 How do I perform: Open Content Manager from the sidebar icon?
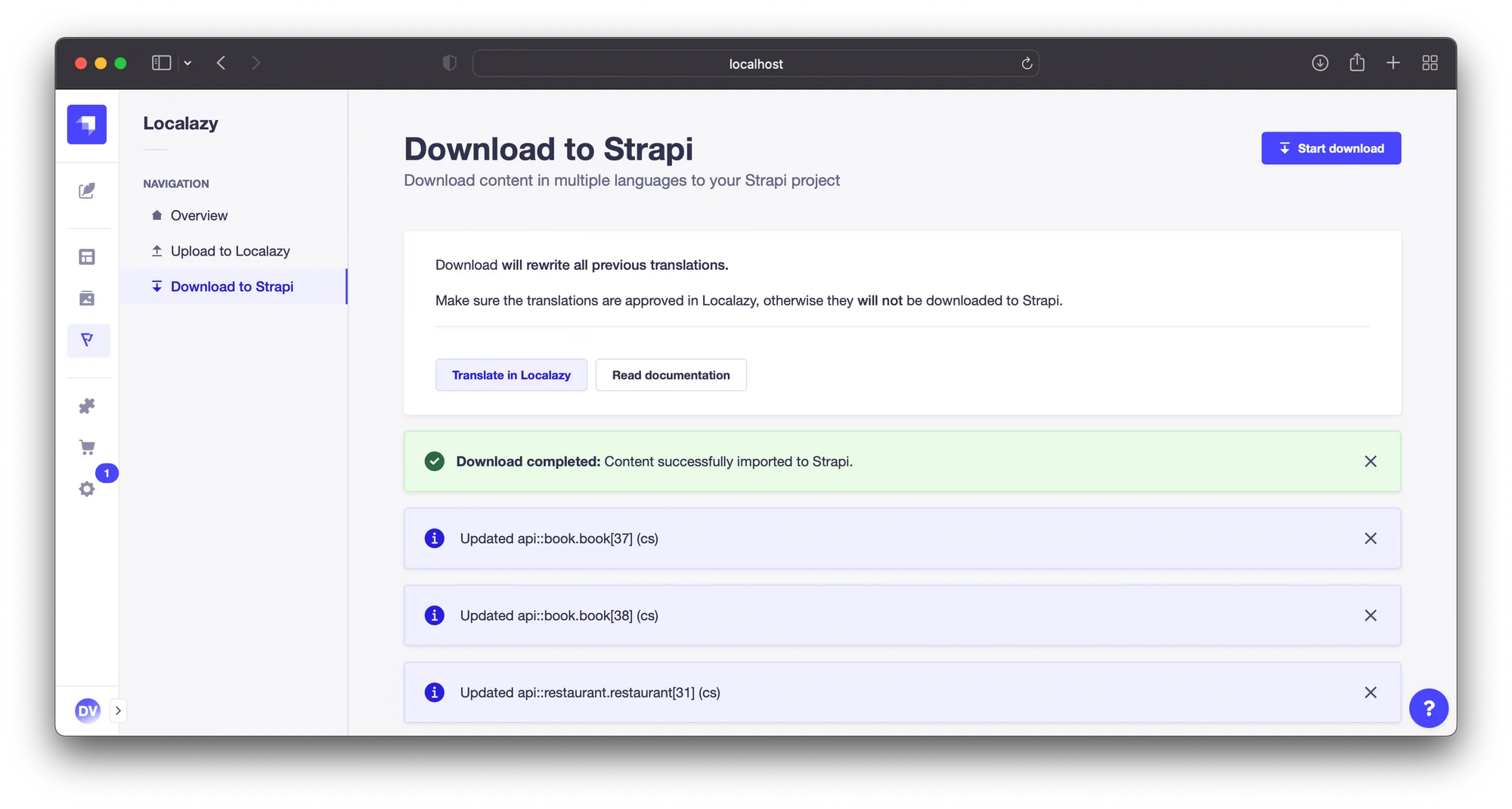[87, 191]
